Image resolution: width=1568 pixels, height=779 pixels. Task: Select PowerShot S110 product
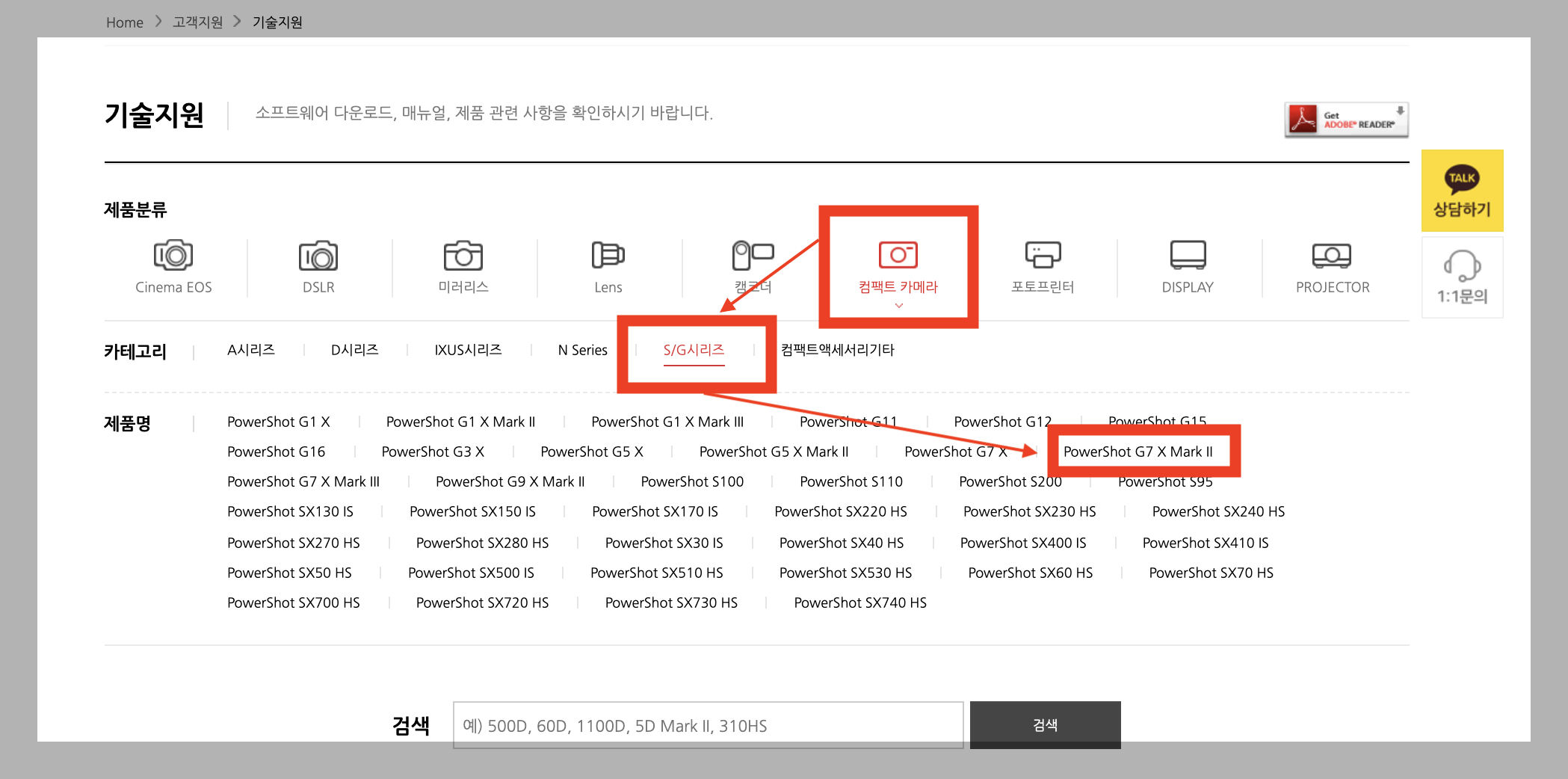851,481
